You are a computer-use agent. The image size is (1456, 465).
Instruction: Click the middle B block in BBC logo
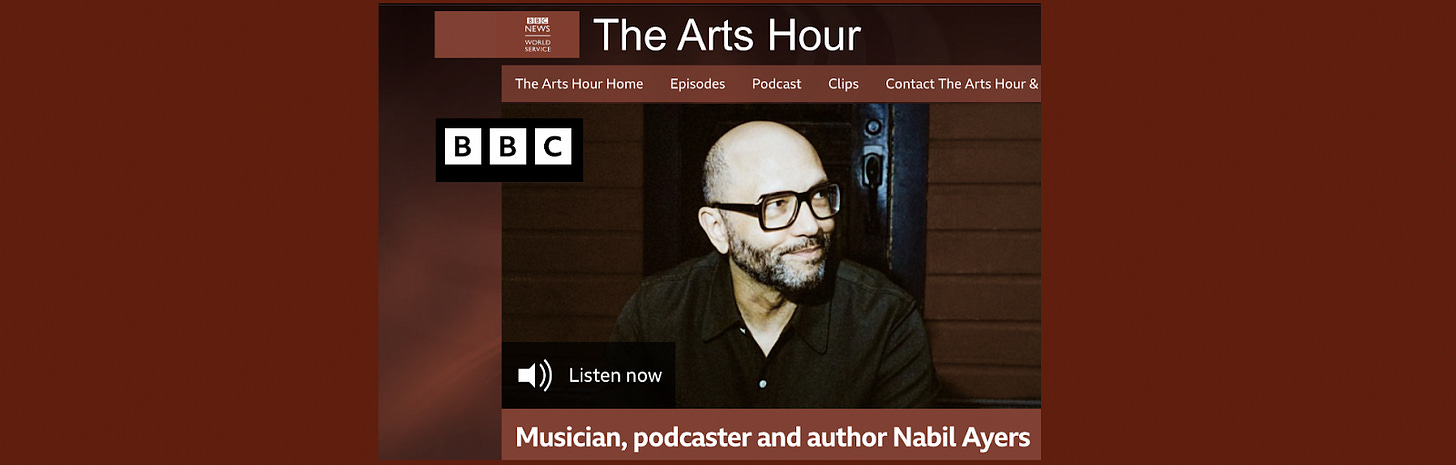coord(508,147)
